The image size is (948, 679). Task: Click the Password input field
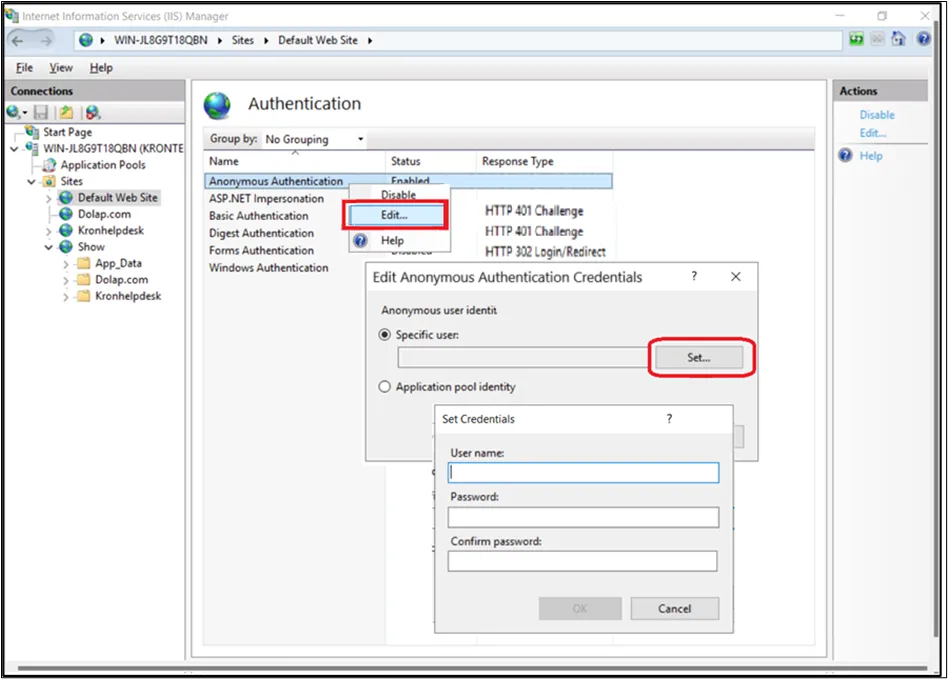(x=583, y=517)
